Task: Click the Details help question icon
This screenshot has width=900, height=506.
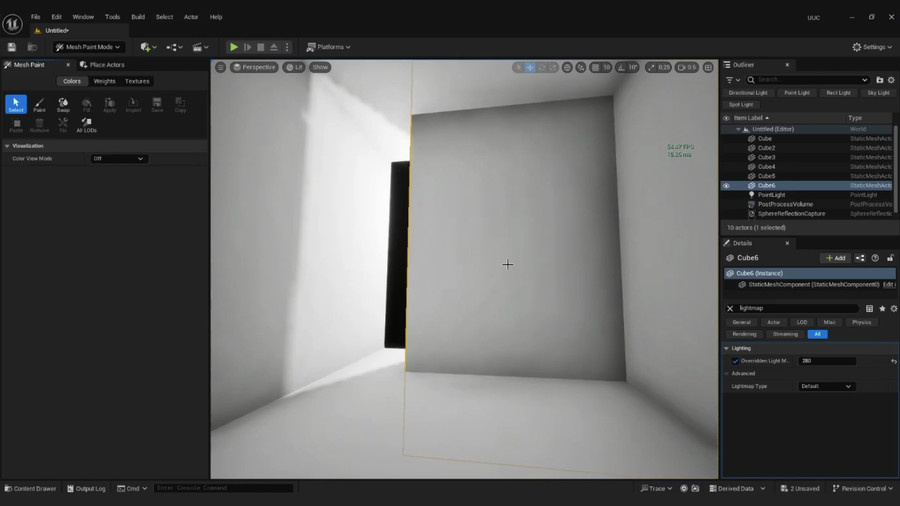Action: 875,258
